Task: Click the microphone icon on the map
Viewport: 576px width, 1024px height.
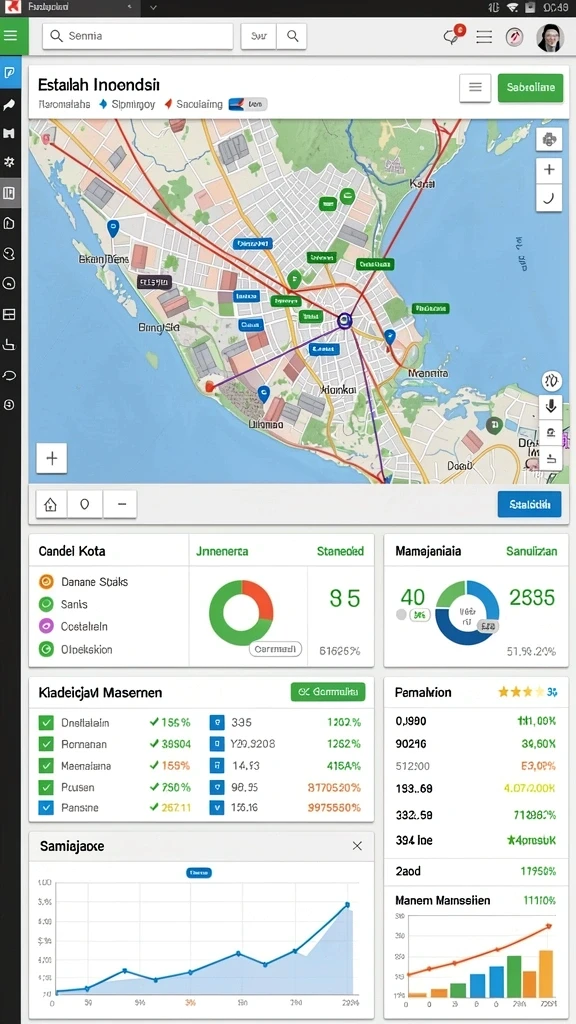Action: tap(551, 407)
